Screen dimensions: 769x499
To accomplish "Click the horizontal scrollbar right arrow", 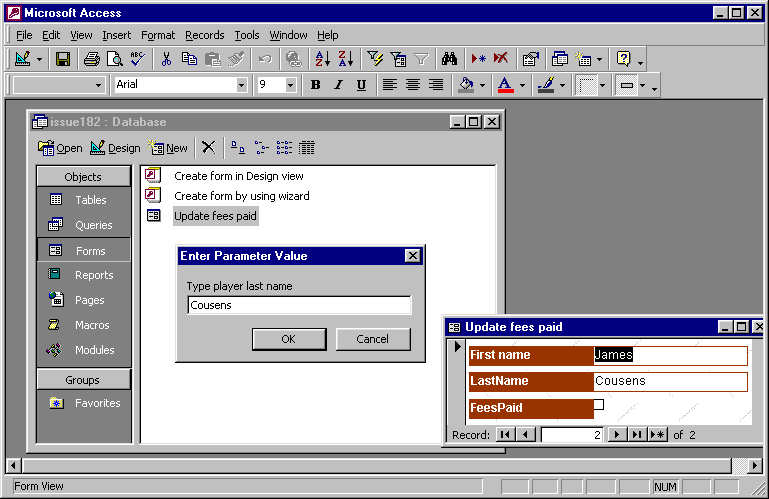I will click(755, 465).
